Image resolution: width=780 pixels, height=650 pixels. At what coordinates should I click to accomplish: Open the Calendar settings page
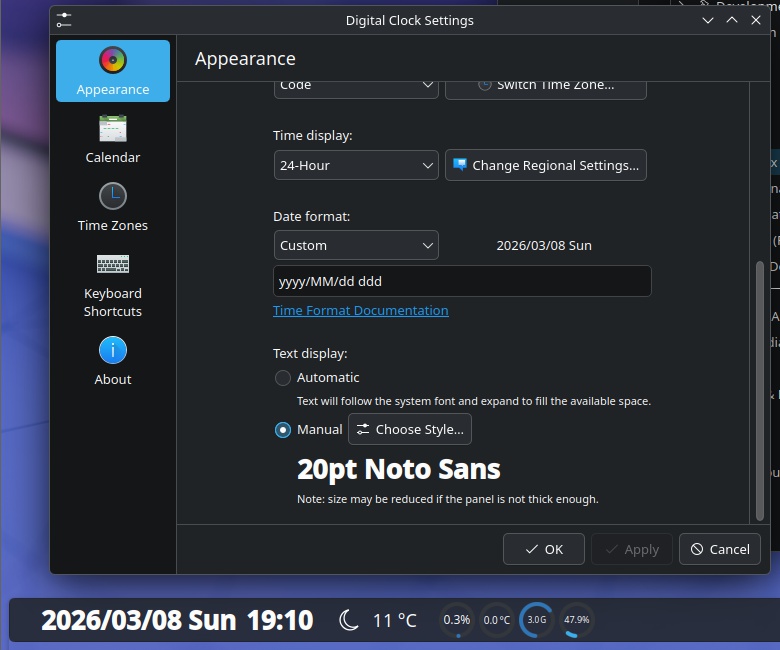point(113,138)
